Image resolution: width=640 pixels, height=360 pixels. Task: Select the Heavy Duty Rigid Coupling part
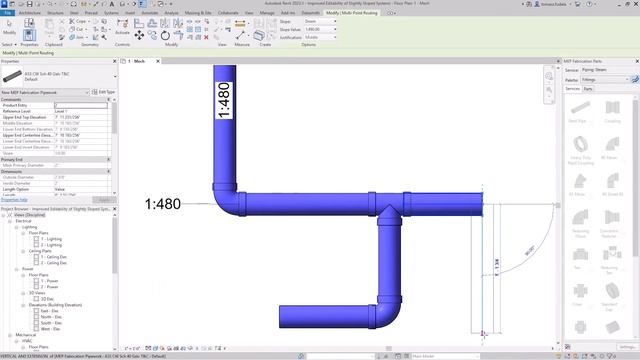click(580, 144)
